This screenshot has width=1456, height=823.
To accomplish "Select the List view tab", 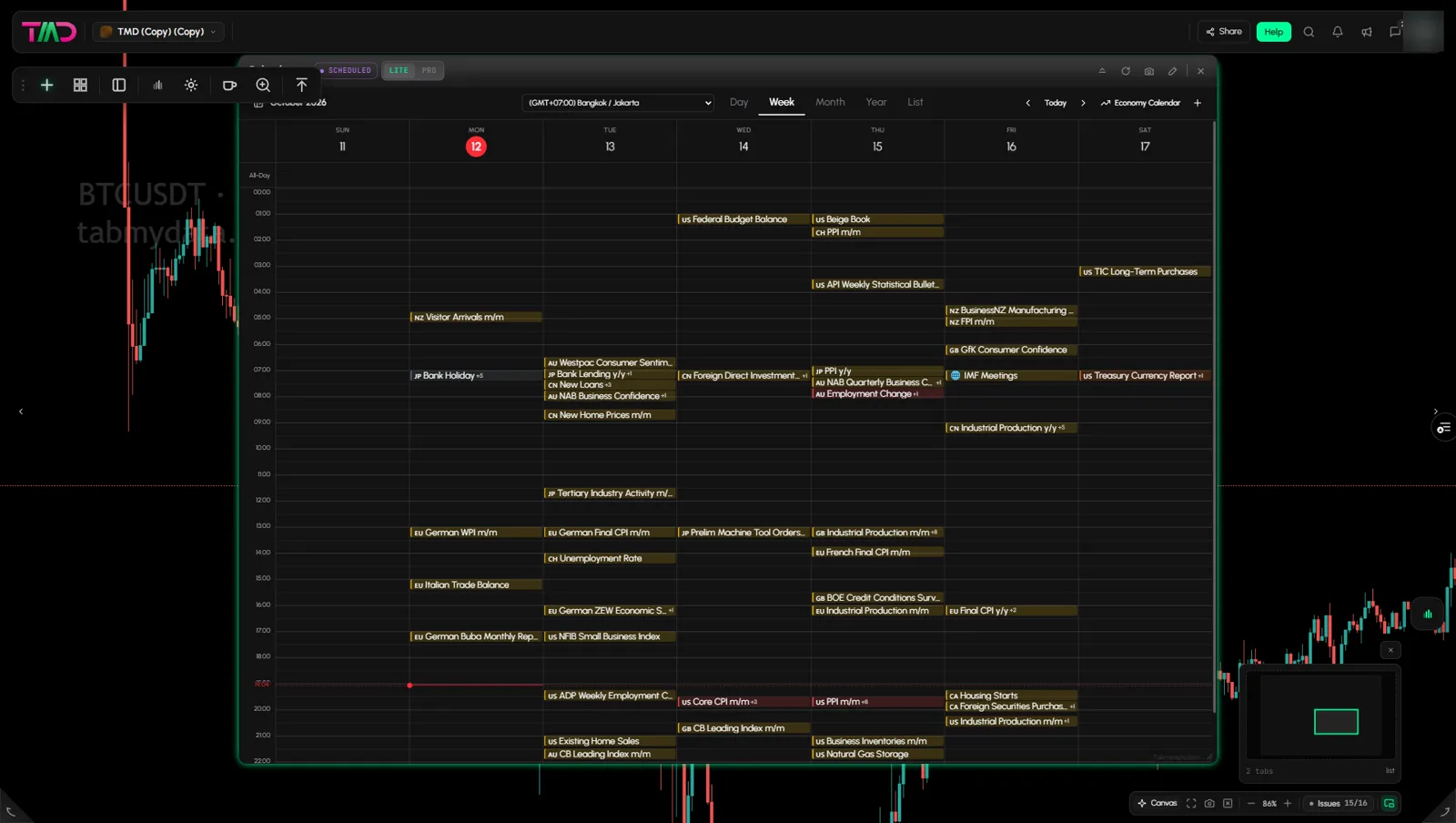I will click(915, 102).
